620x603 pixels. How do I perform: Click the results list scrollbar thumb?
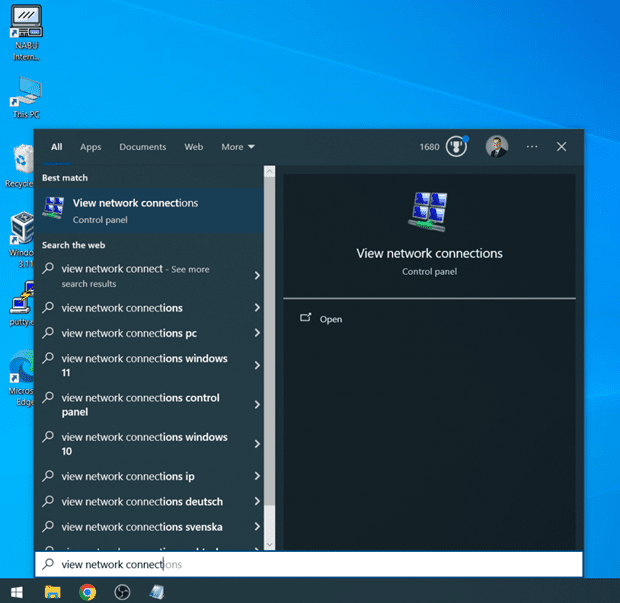pos(269,341)
